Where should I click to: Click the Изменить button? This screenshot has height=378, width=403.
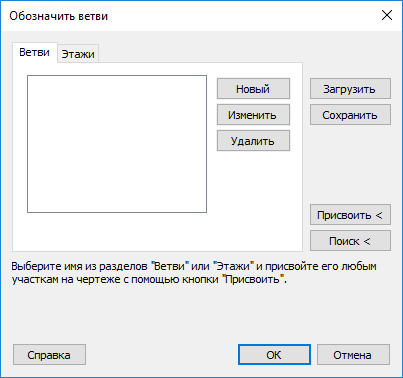[x=253, y=115]
